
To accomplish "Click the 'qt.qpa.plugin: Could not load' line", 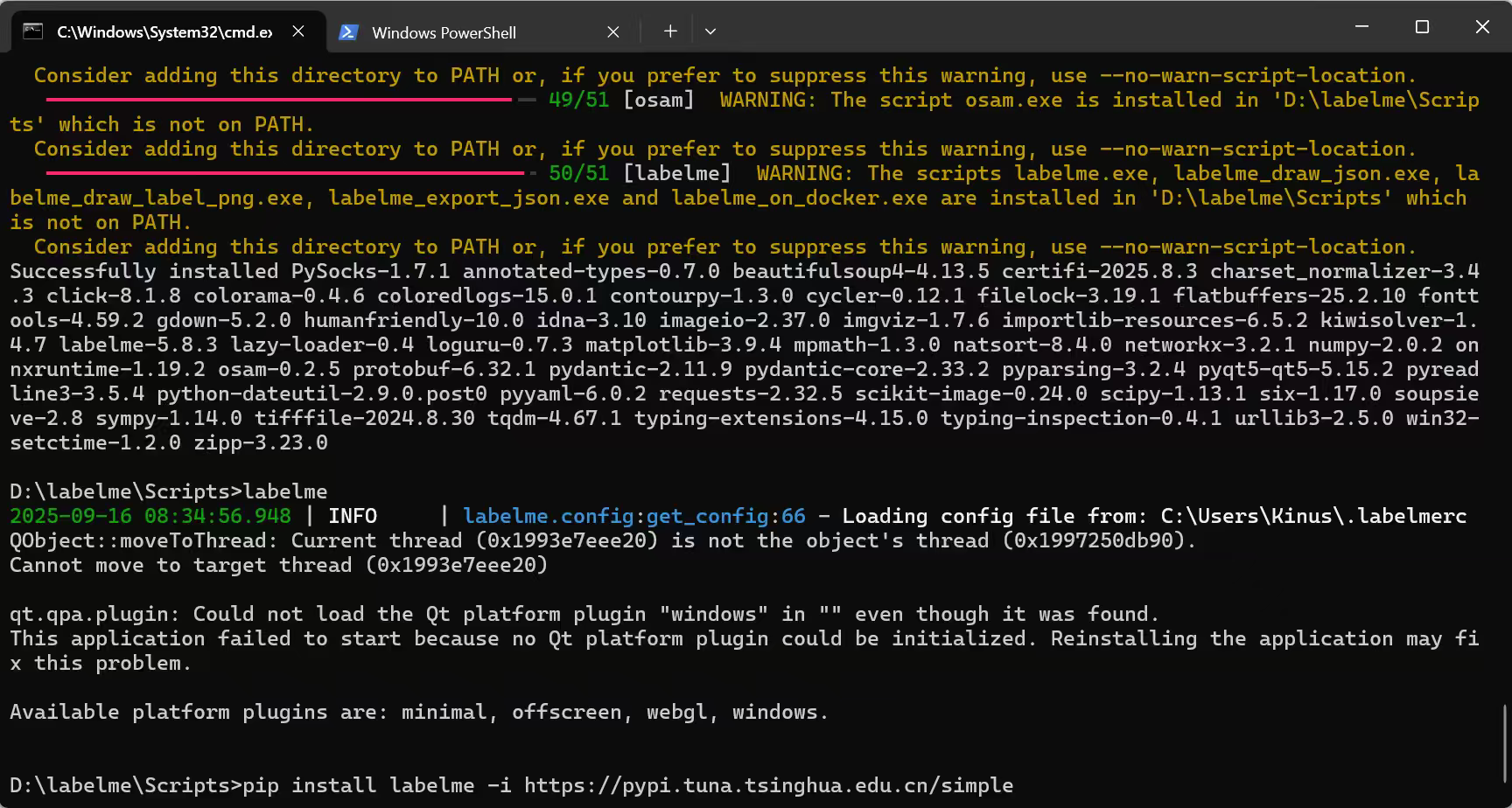I will pos(584,614).
